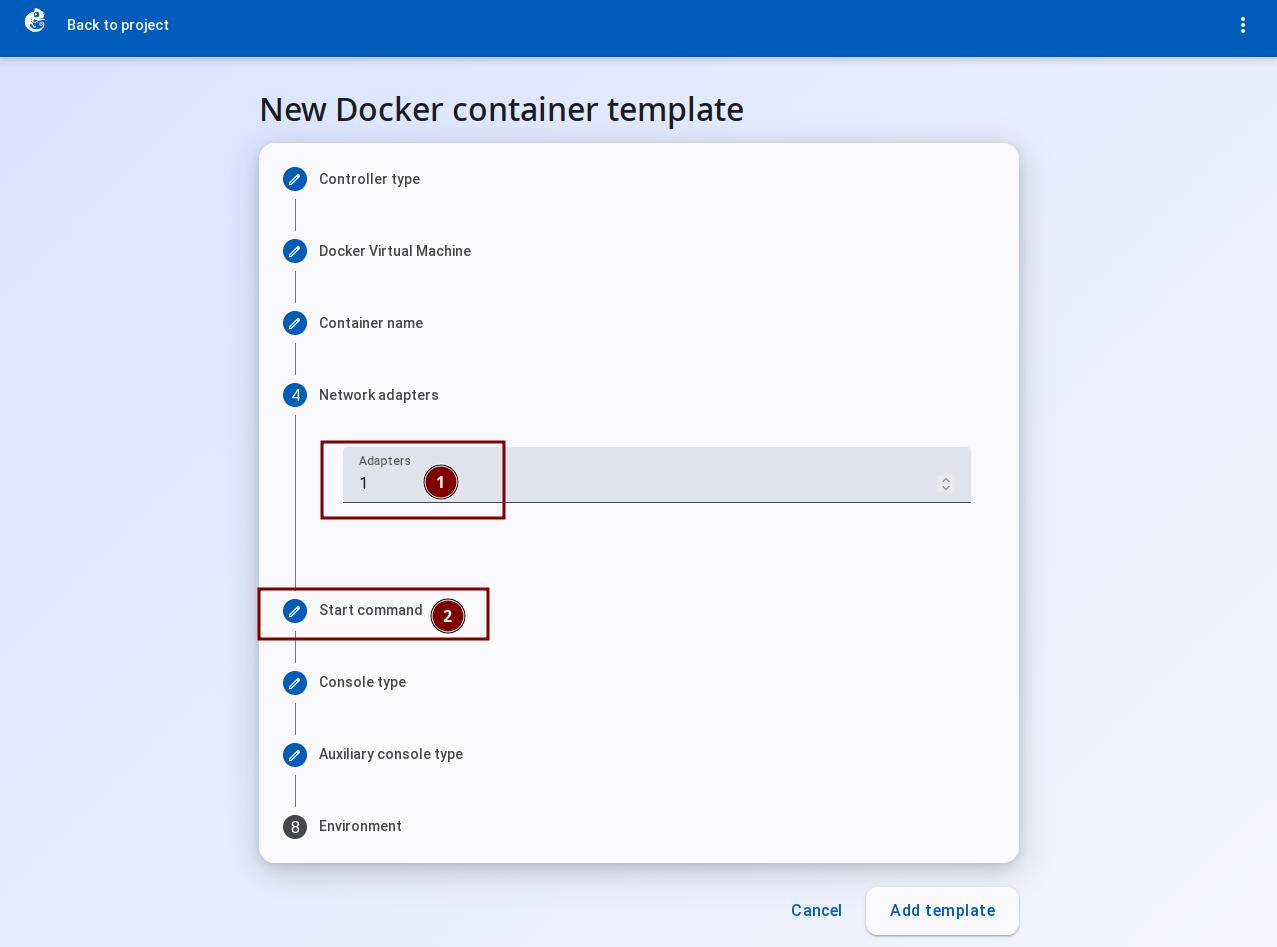Open the Auxiliary console type step
Screen dimensions: 1277x947
coord(391,754)
